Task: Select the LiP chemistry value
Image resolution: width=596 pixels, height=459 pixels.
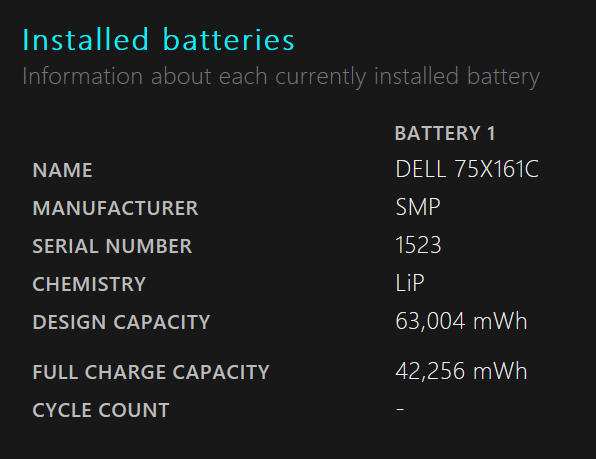Action: 410,283
